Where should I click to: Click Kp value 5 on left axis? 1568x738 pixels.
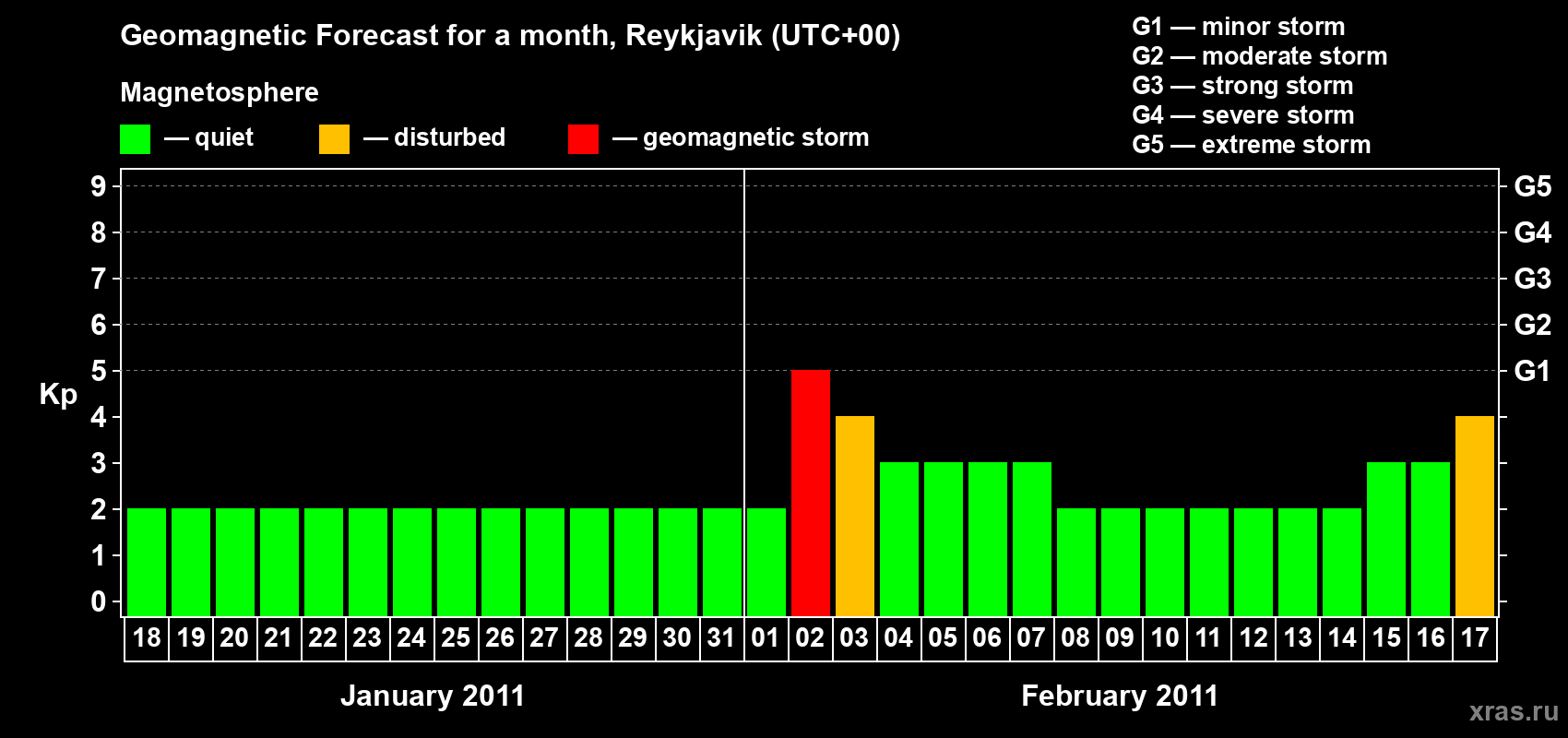click(99, 371)
